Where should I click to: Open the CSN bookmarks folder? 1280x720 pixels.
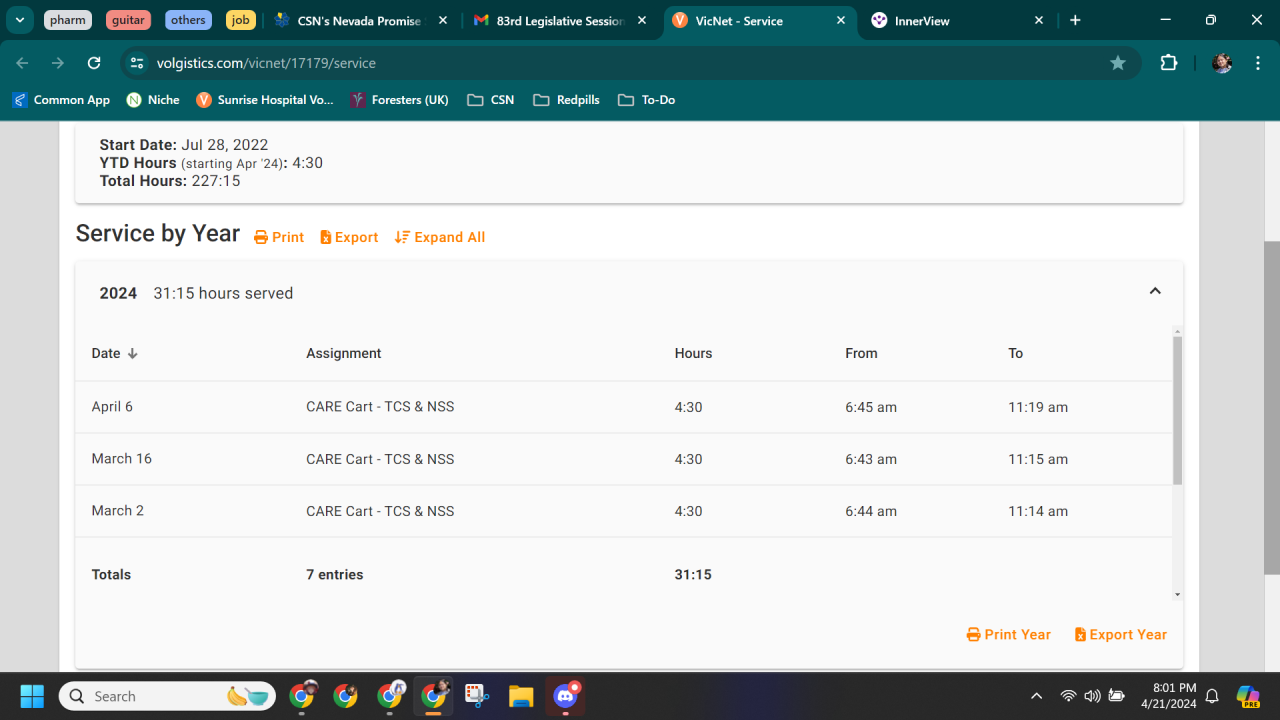[491, 100]
